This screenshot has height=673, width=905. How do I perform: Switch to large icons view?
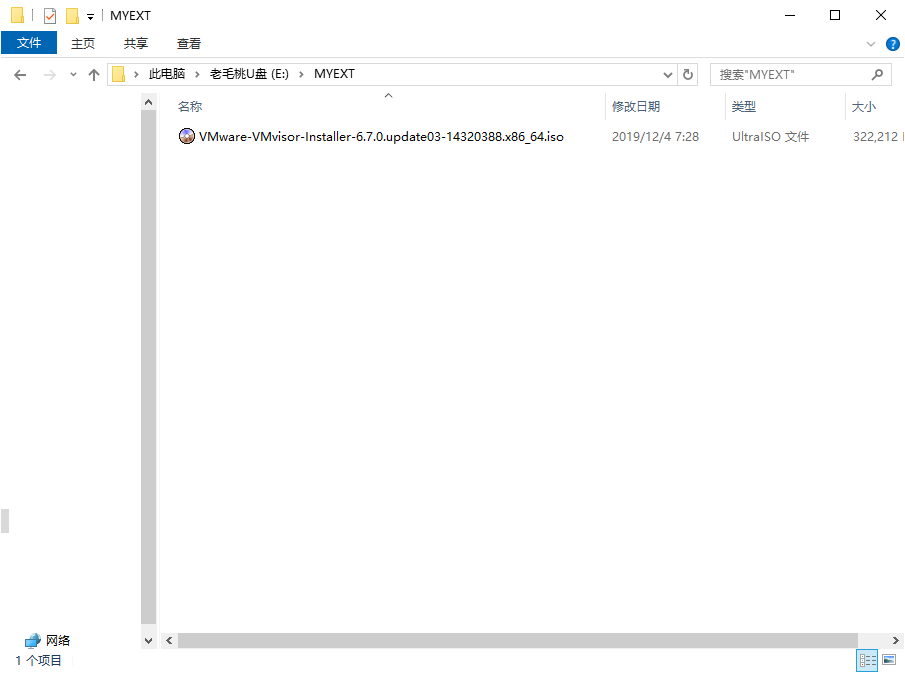tap(889, 660)
